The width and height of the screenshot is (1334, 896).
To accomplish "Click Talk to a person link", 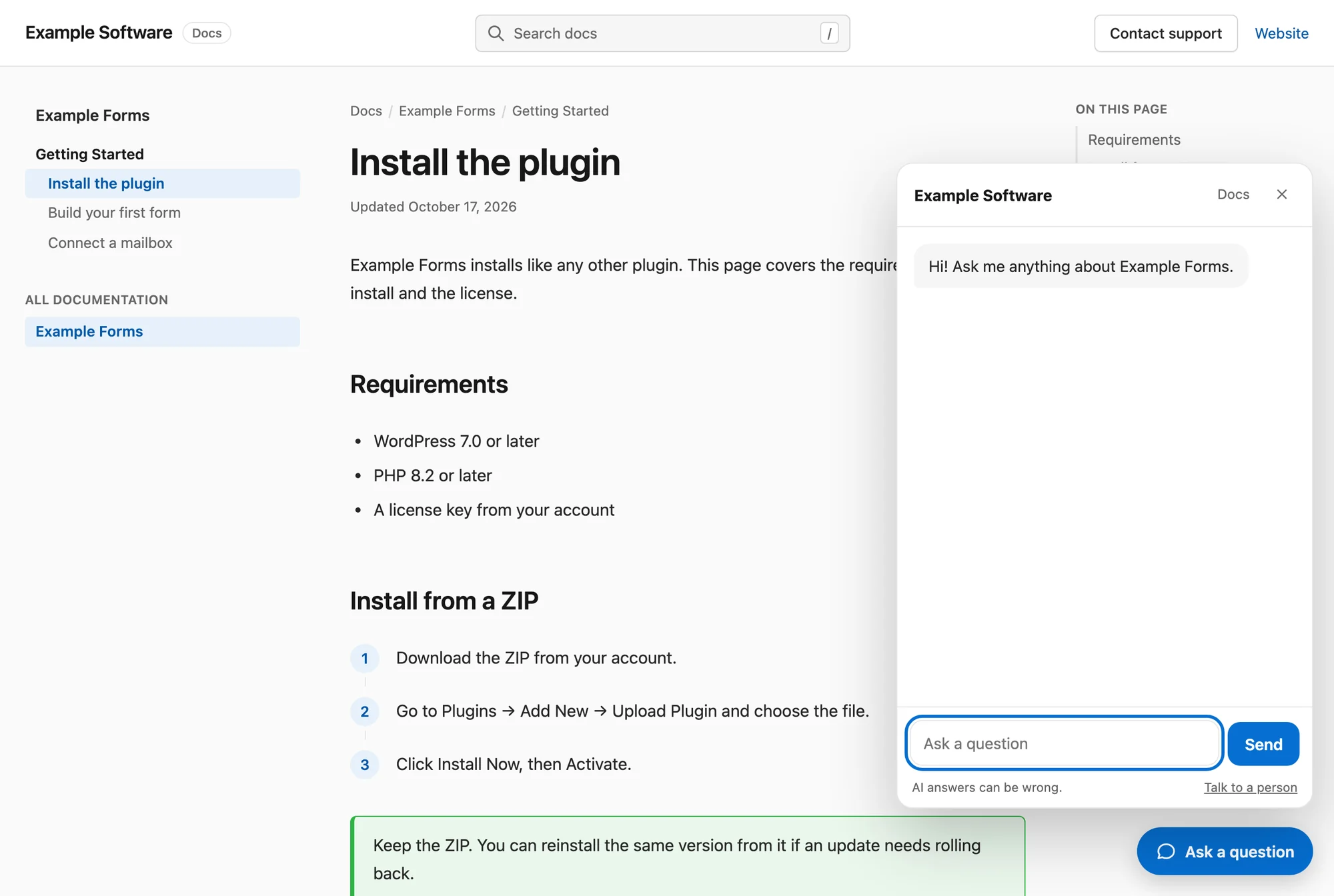I will [1251, 787].
